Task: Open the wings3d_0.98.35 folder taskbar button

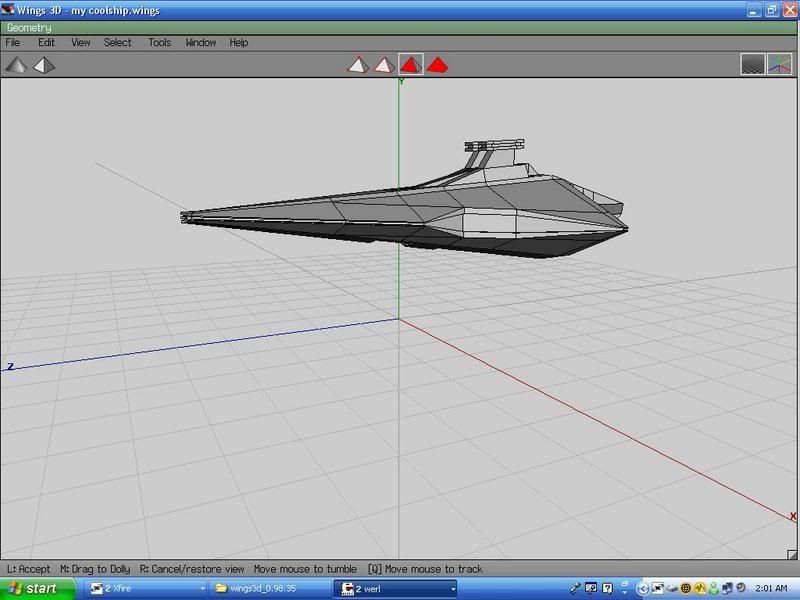Action: [270, 589]
